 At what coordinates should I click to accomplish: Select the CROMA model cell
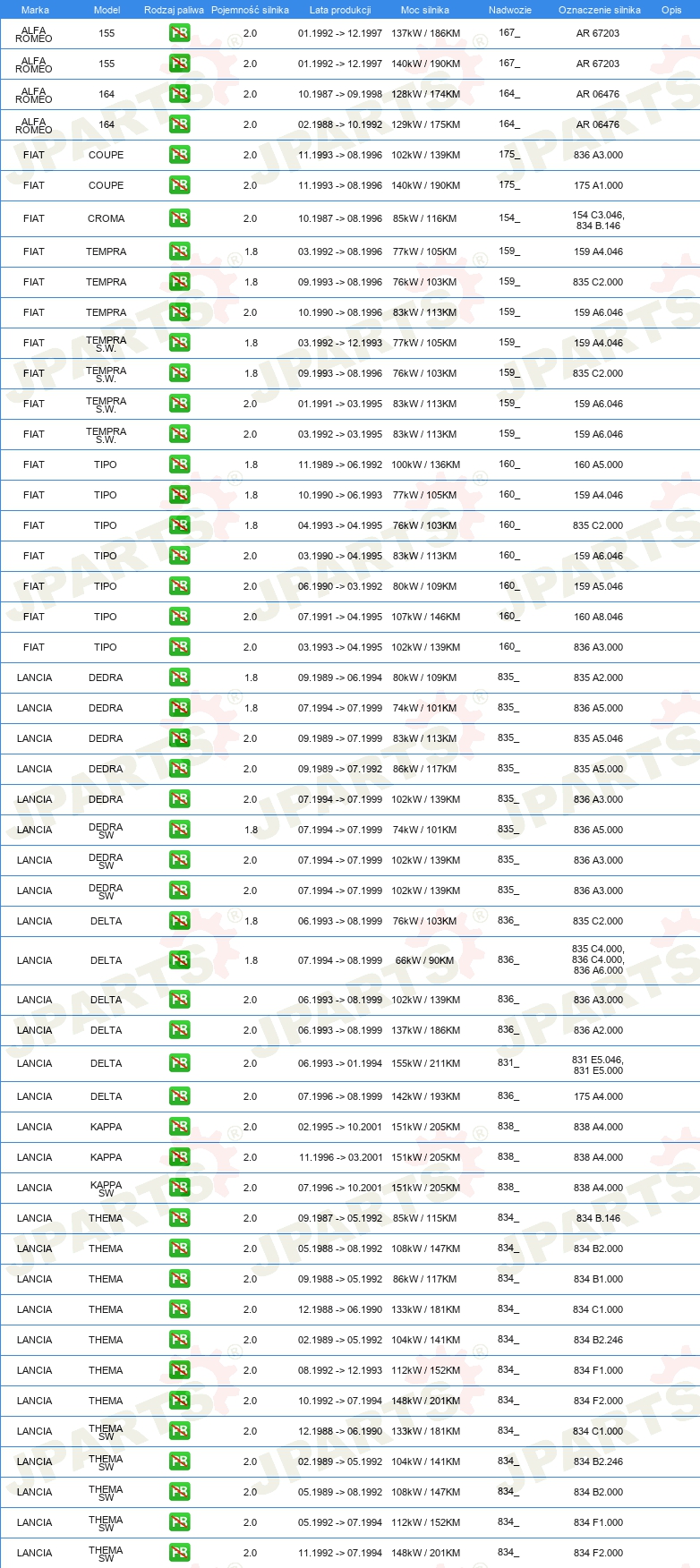click(x=106, y=218)
